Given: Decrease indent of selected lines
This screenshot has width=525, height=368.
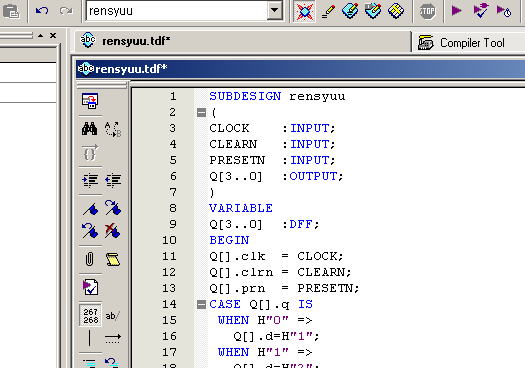Looking at the screenshot, I should (113, 180).
